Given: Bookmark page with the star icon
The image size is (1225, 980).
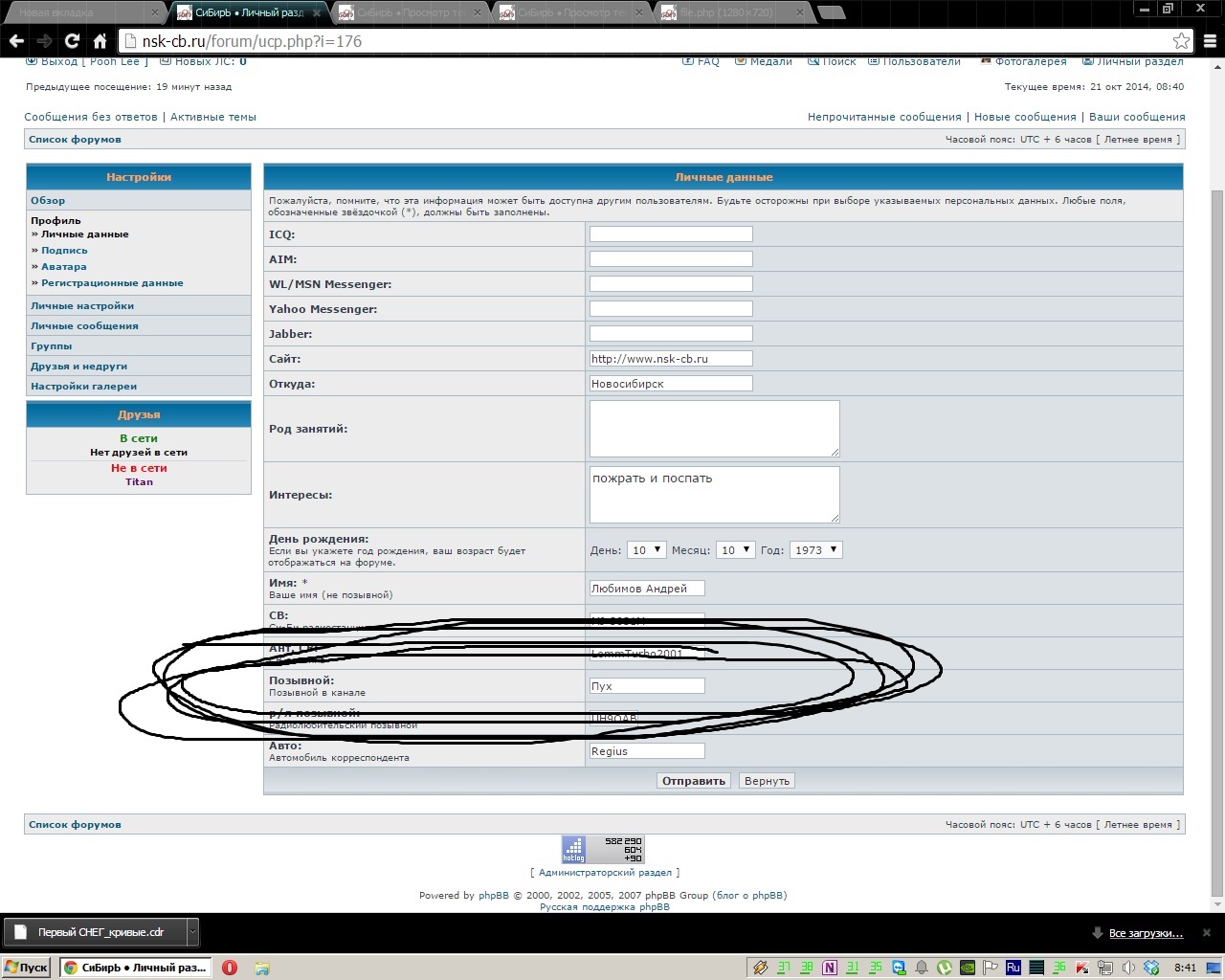Looking at the screenshot, I should click(1181, 41).
